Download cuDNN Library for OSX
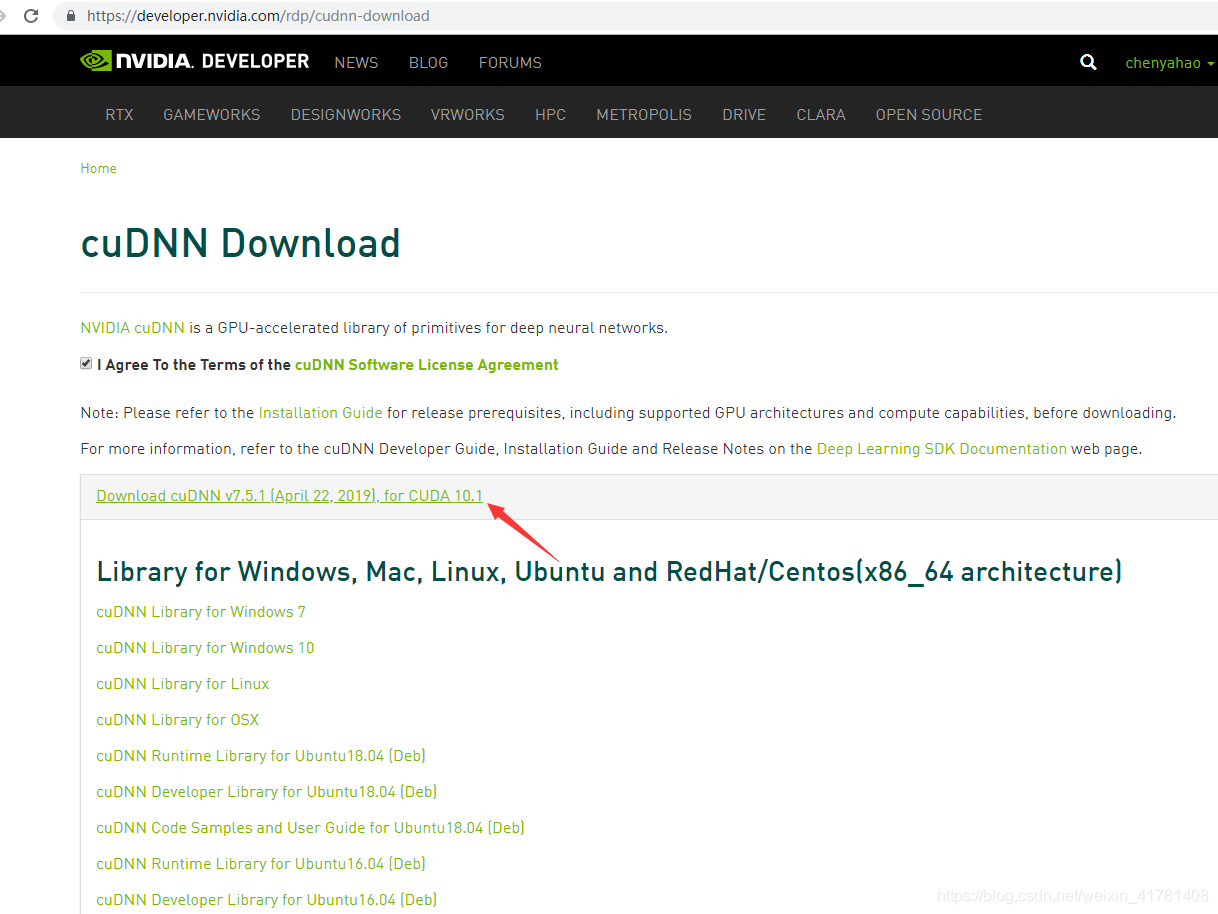The image size is (1218, 914). click(178, 720)
